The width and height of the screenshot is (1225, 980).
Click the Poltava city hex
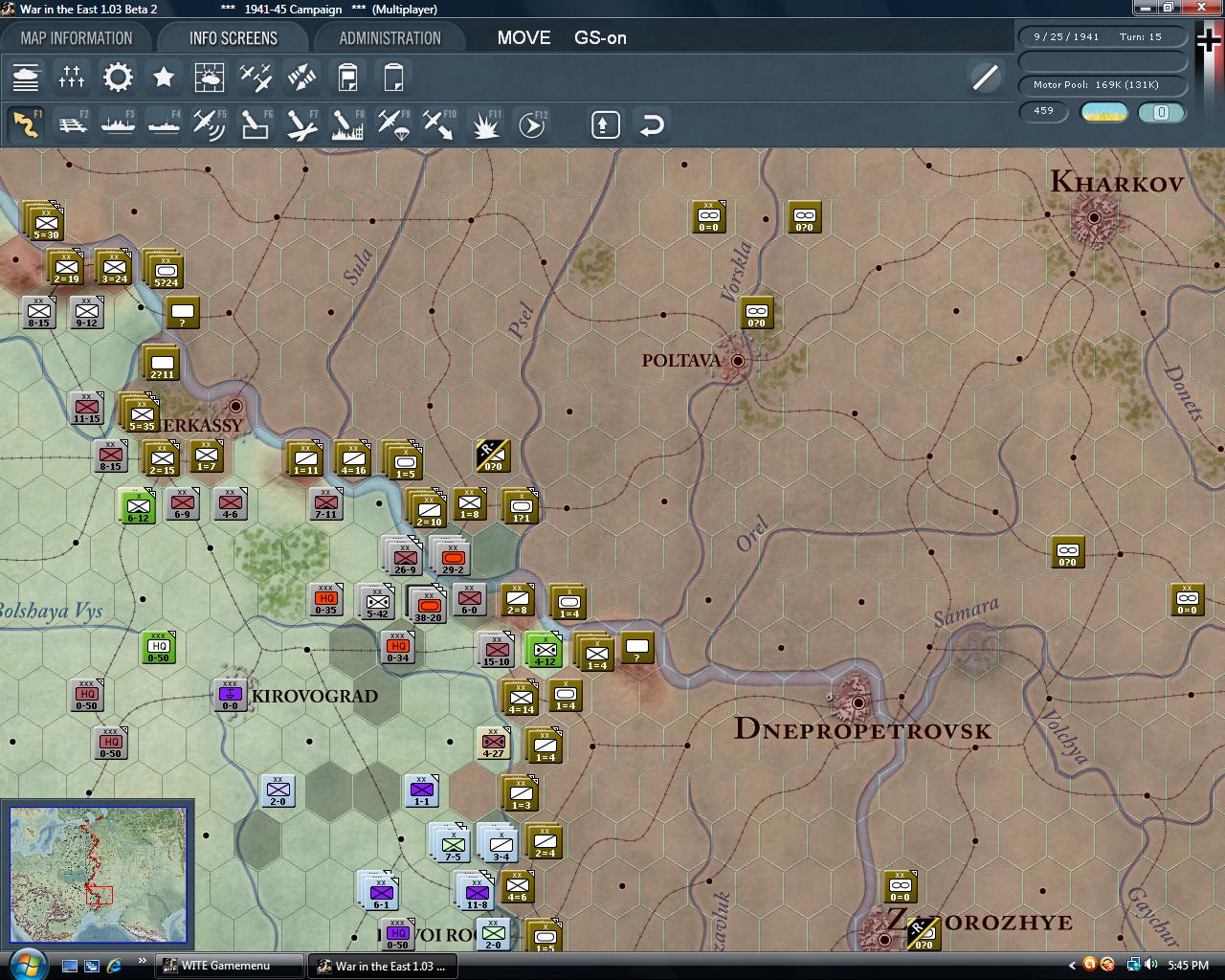[x=737, y=361]
